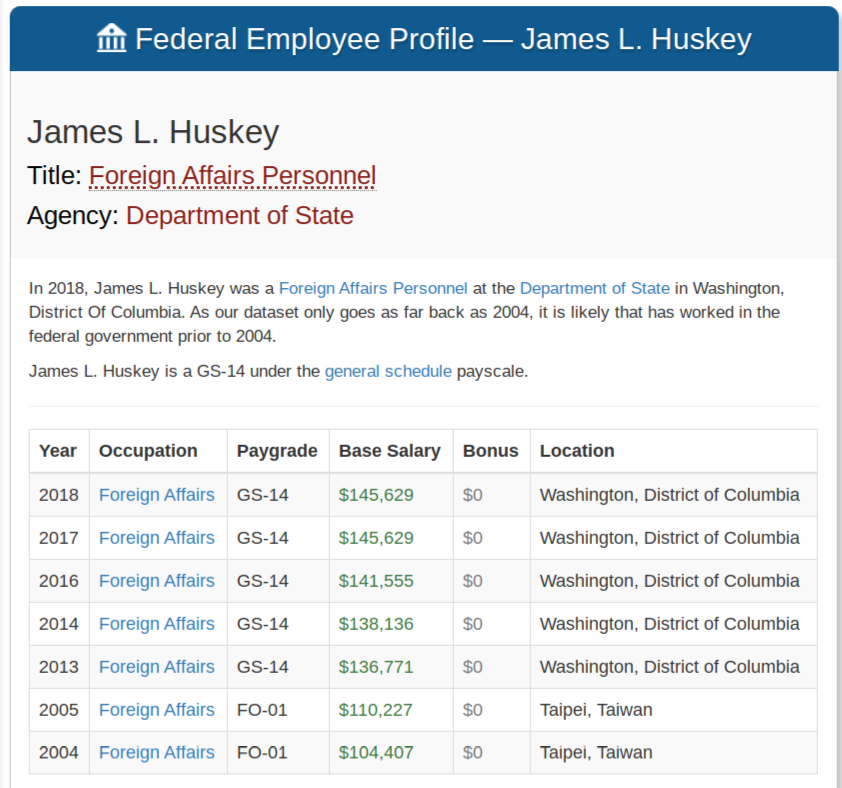
Task: Click the $141,555 base salary value
Action: coord(376,581)
